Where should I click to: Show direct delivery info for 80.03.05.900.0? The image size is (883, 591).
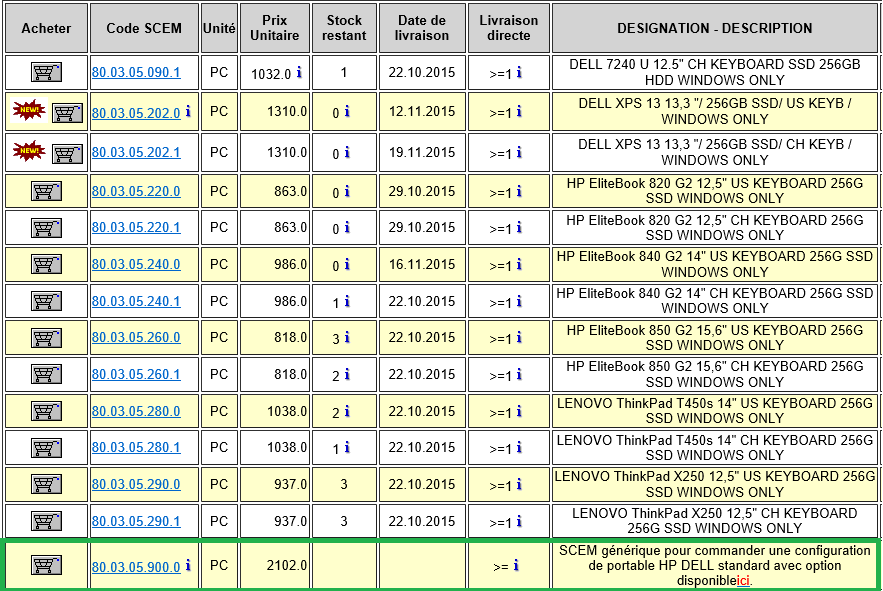(x=516, y=565)
